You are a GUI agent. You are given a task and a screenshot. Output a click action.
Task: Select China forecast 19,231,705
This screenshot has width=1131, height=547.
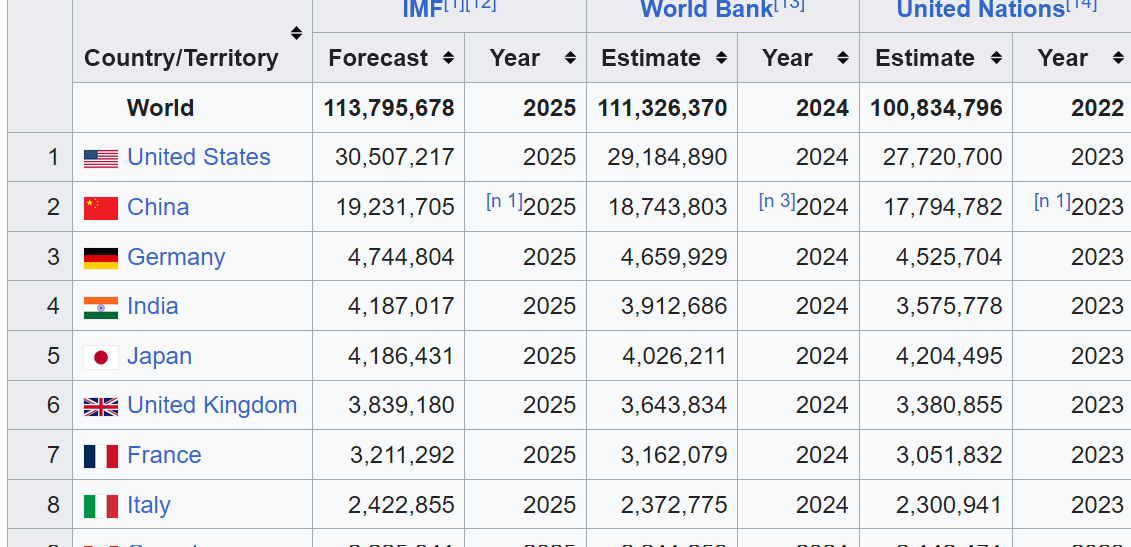point(395,206)
